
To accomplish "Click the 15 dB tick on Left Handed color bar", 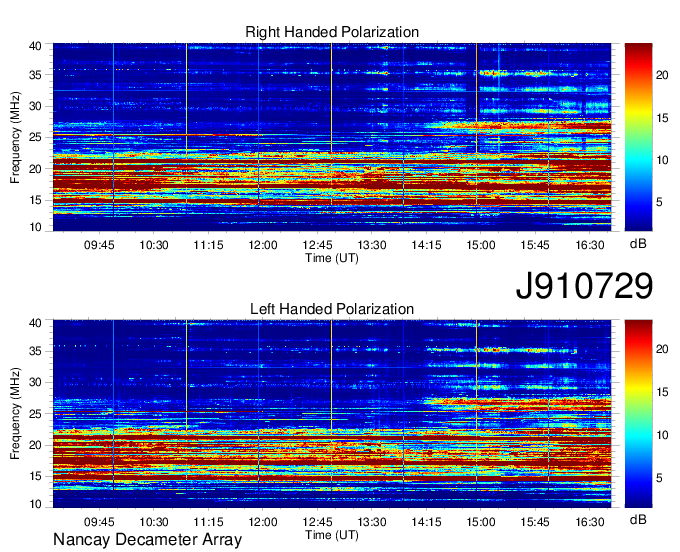I will click(662, 392).
